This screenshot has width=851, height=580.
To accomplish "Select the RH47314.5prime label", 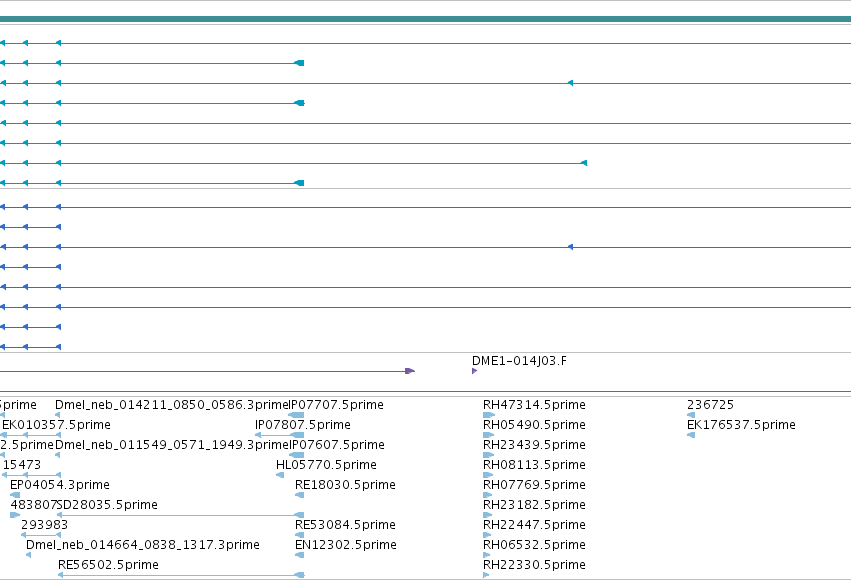I will [534, 405].
